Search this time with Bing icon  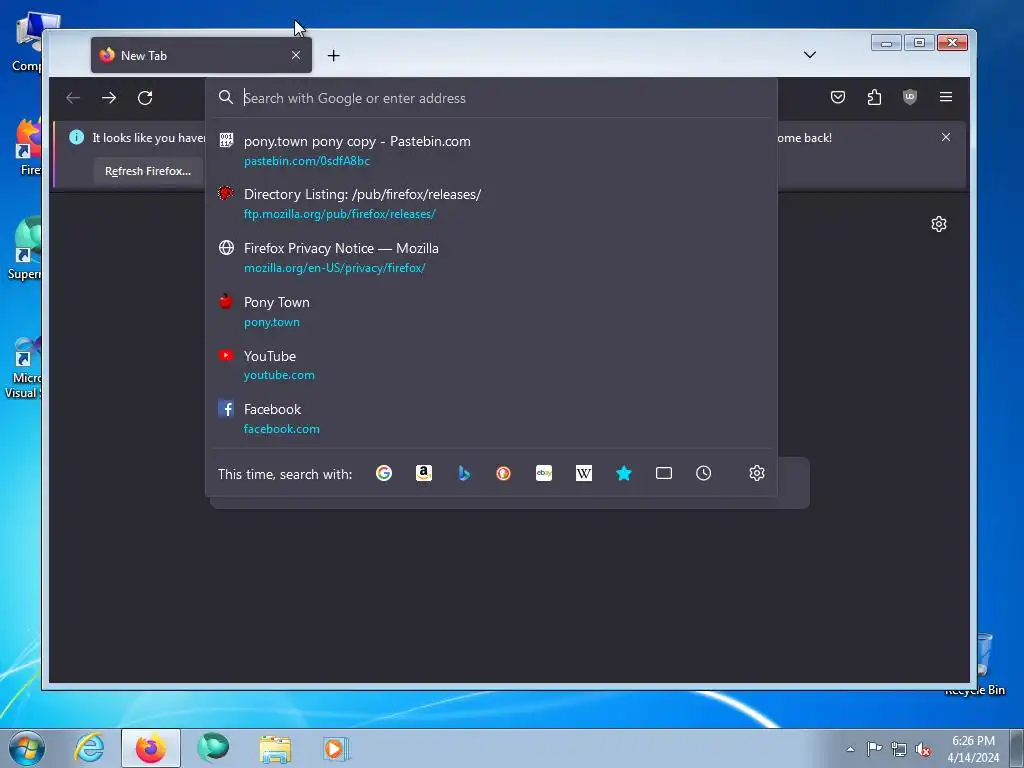pos(464,473)
